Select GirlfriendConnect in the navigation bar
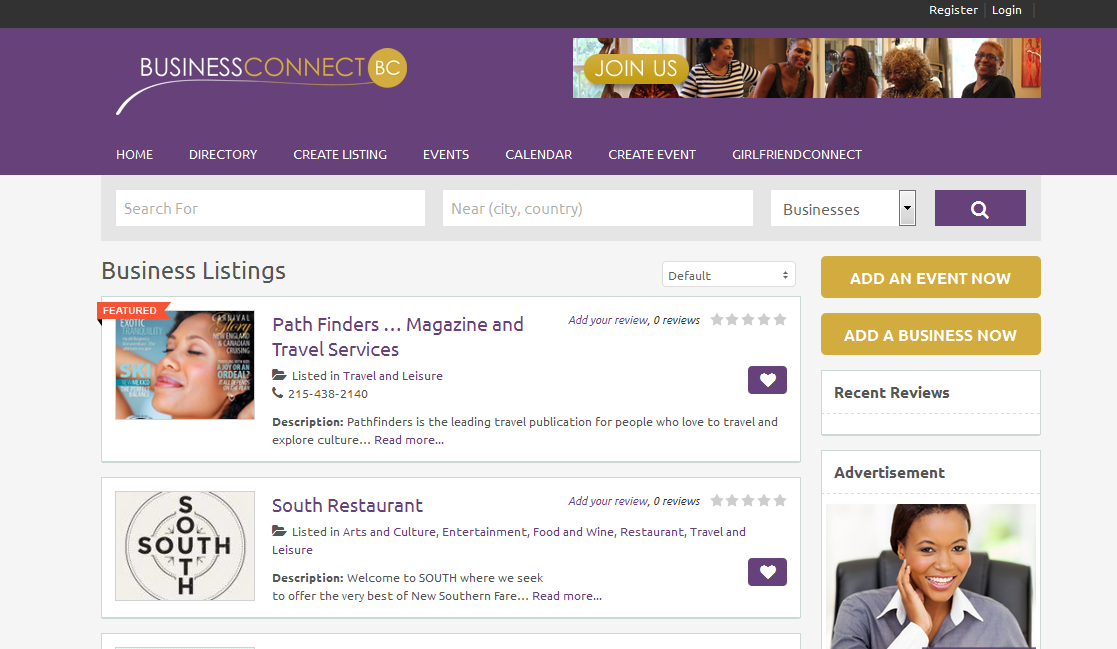The image size is (1117, 649). (x=796, y=155)
